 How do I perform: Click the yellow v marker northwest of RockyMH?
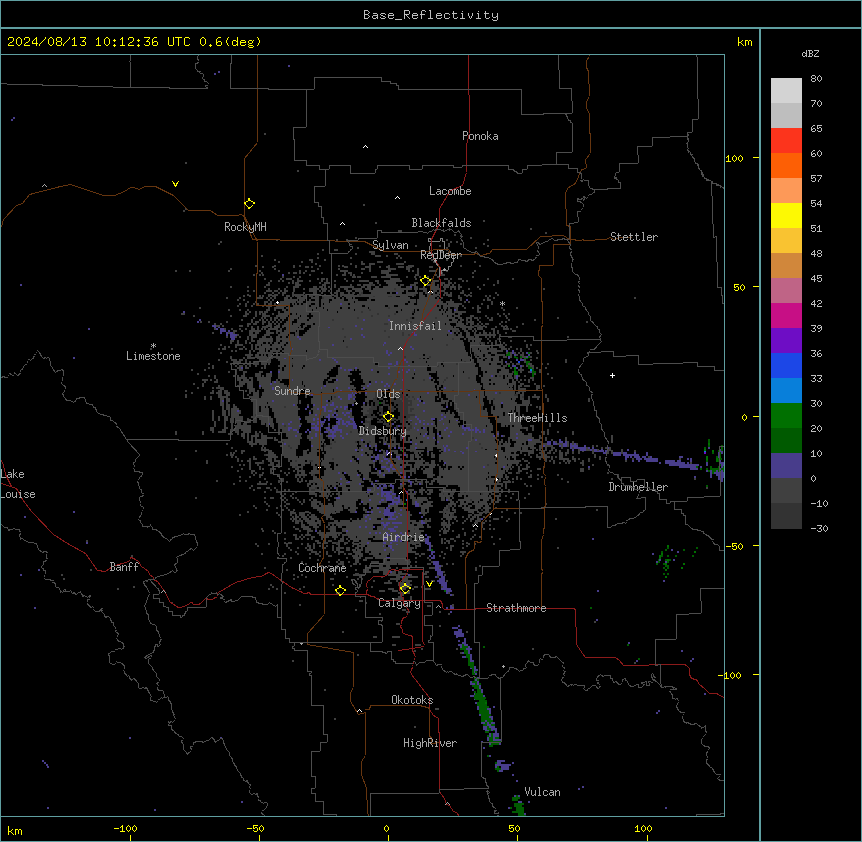coord(175,184)
